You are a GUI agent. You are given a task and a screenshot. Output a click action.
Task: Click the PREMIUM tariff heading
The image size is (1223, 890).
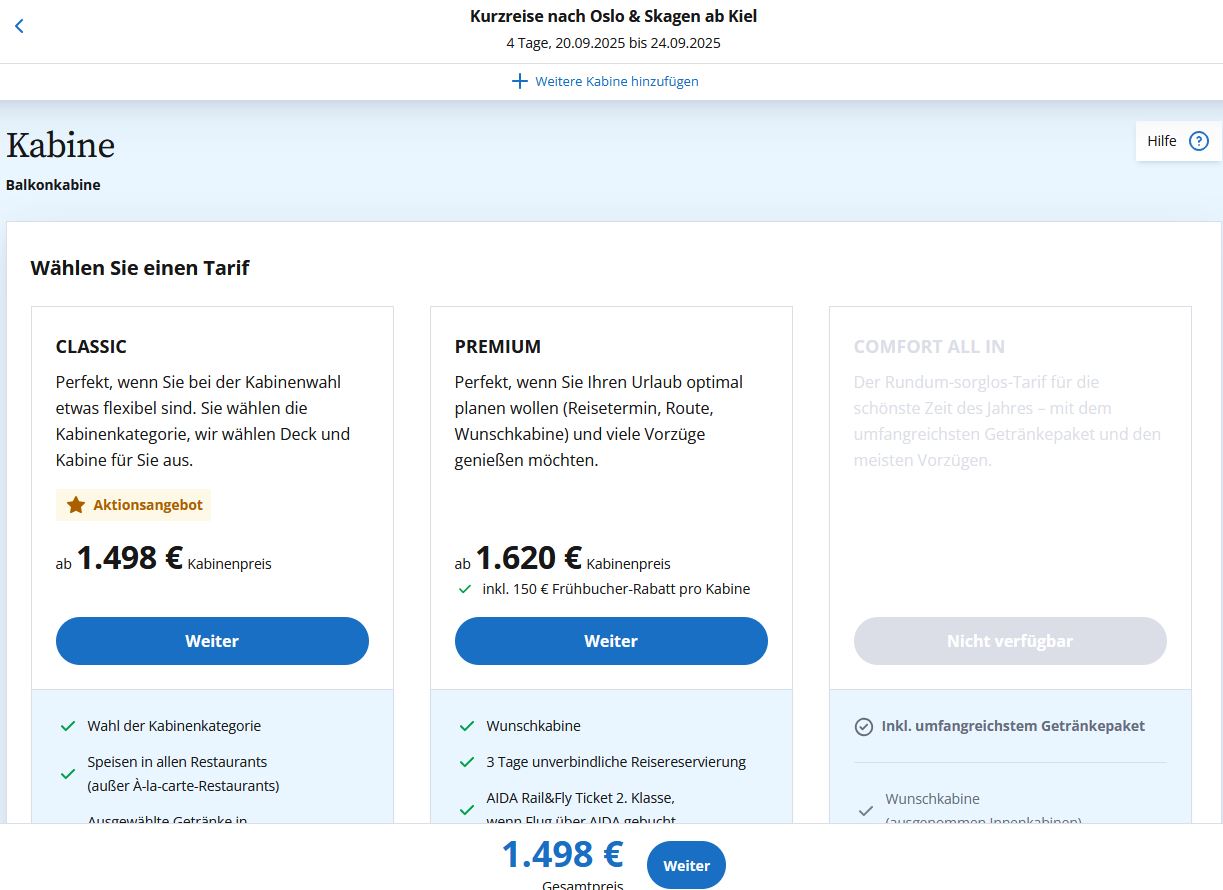click(497, 347)
